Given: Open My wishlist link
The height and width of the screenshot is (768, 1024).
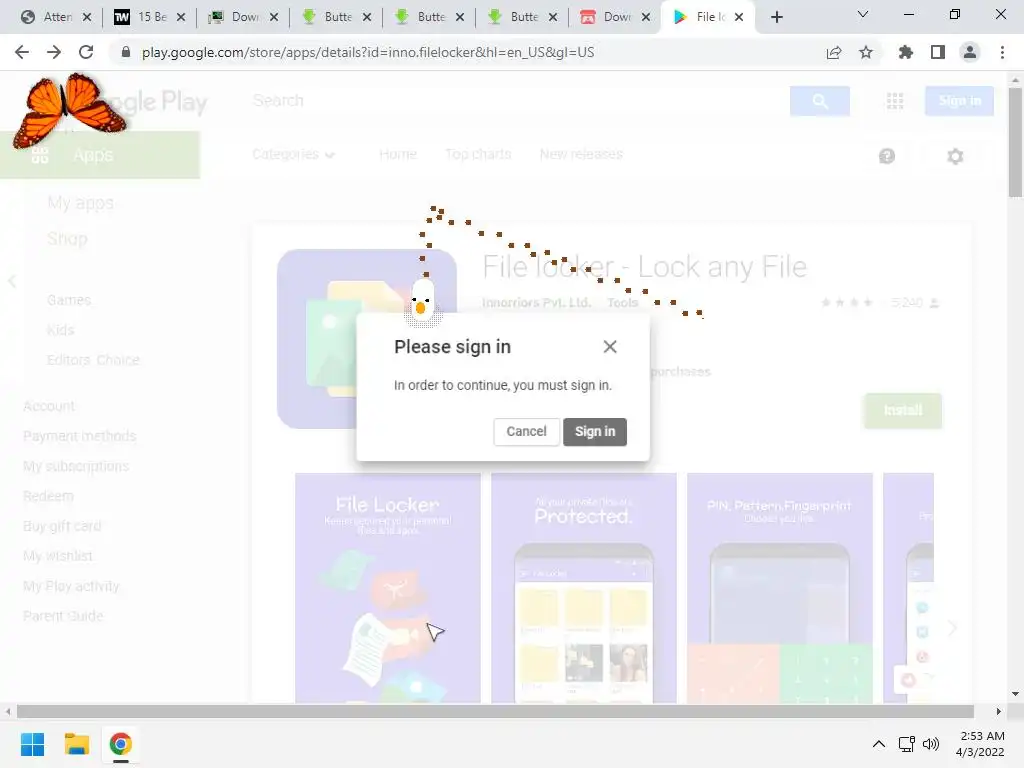Looking at the screenshot, I should 57,556.
